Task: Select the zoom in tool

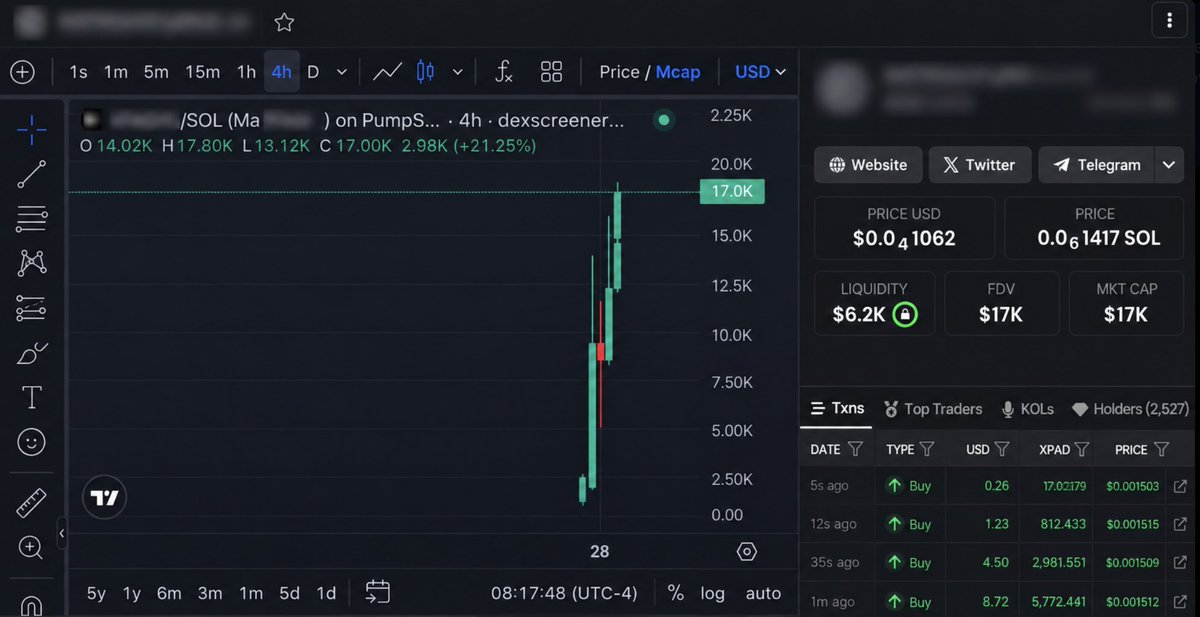Action: (32, 547)
